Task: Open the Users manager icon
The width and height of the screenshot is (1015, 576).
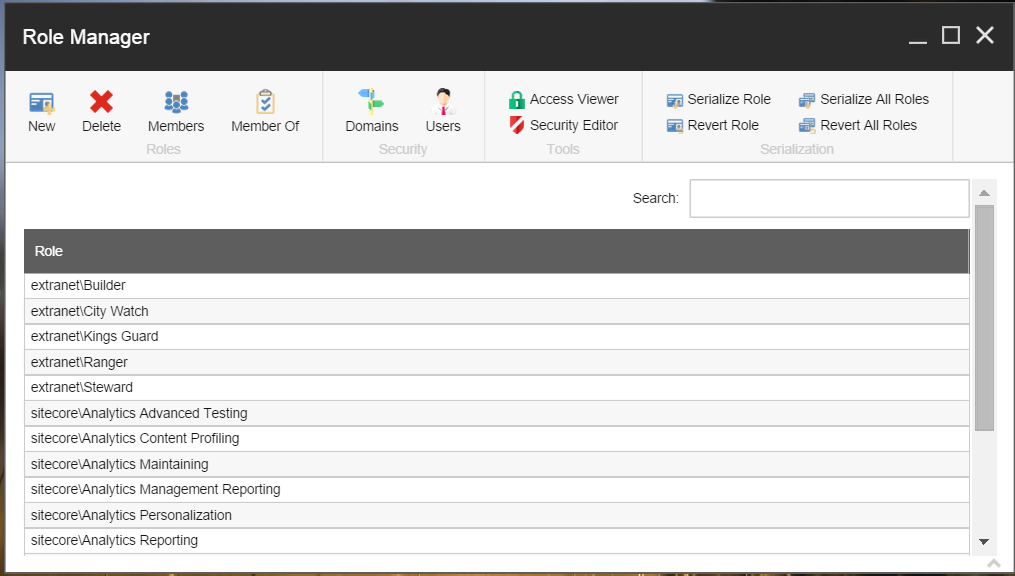Action: pos(443,102)
